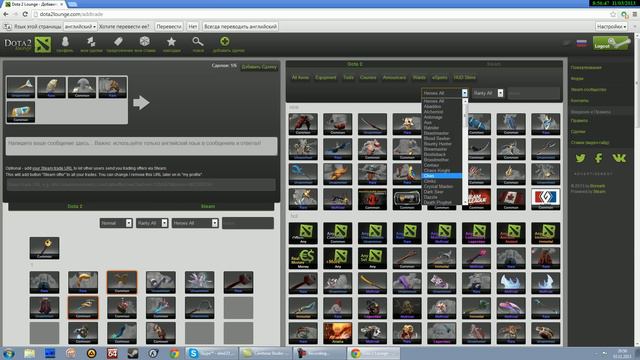
Task: Open the translate bar language dropdown
Action: point(80,27)
